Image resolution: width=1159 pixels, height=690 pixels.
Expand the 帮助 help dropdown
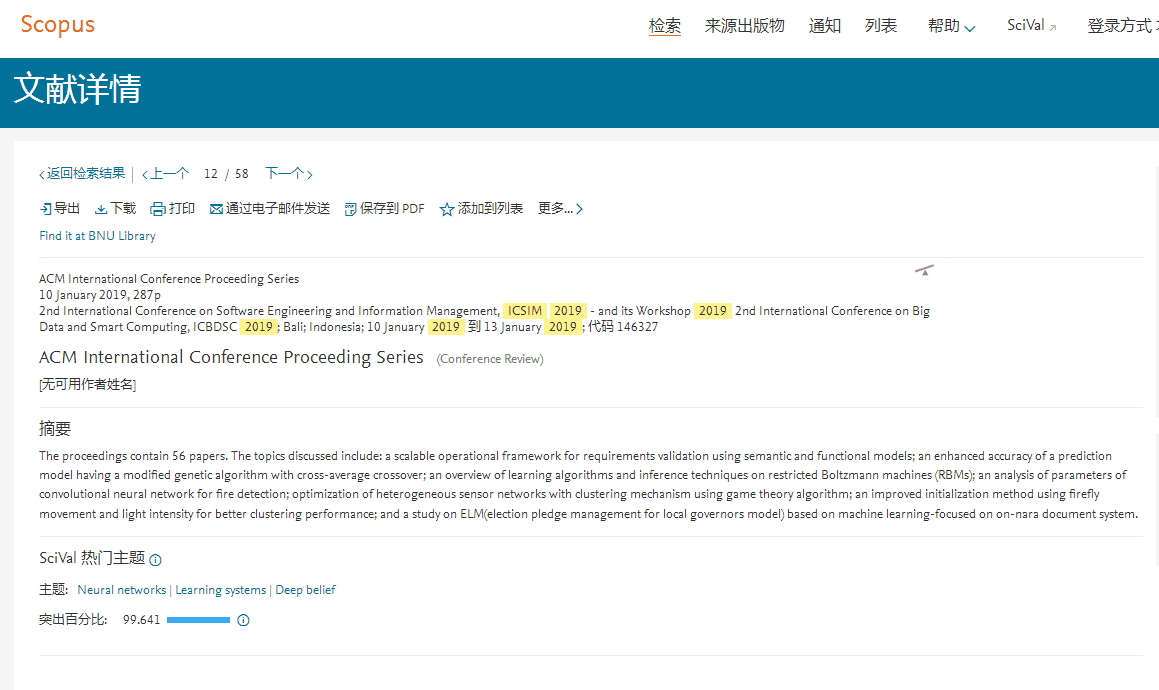coord(951,26)
